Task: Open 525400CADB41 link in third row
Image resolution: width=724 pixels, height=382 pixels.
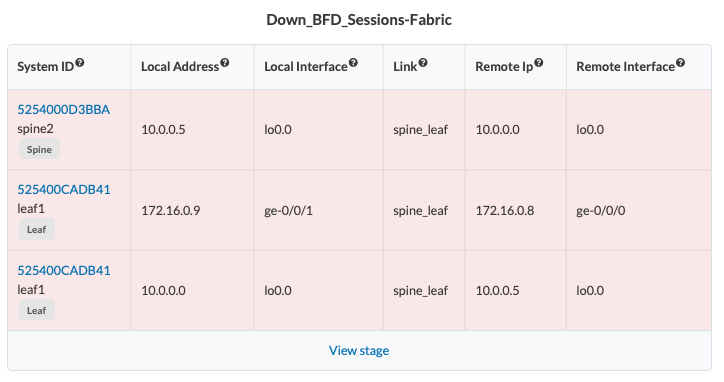Action: (x=64, y=270)
